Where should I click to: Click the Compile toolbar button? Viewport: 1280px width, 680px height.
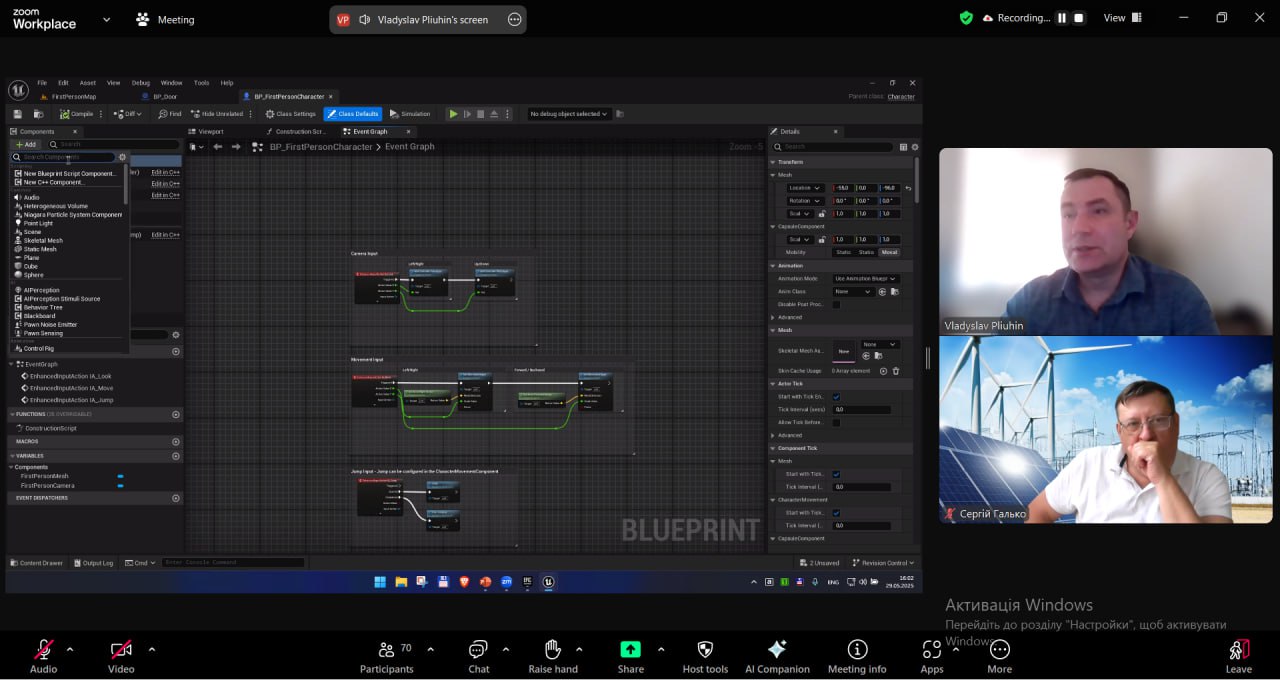click(77, 114)
